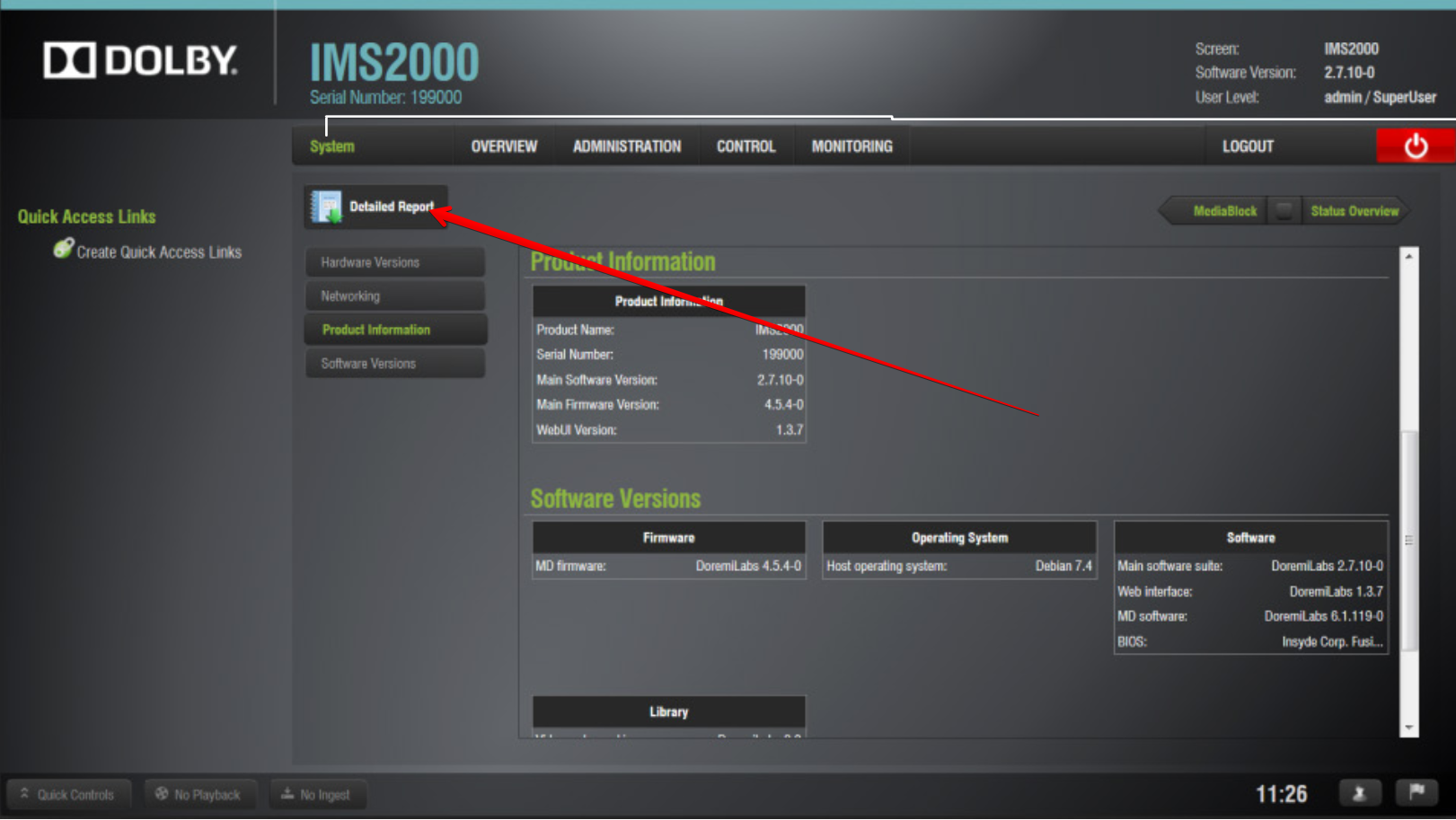Click LOGOUT in the top bar
Screen dimensions: 1456x820
pyautogui.click(x=1248, y=146)
